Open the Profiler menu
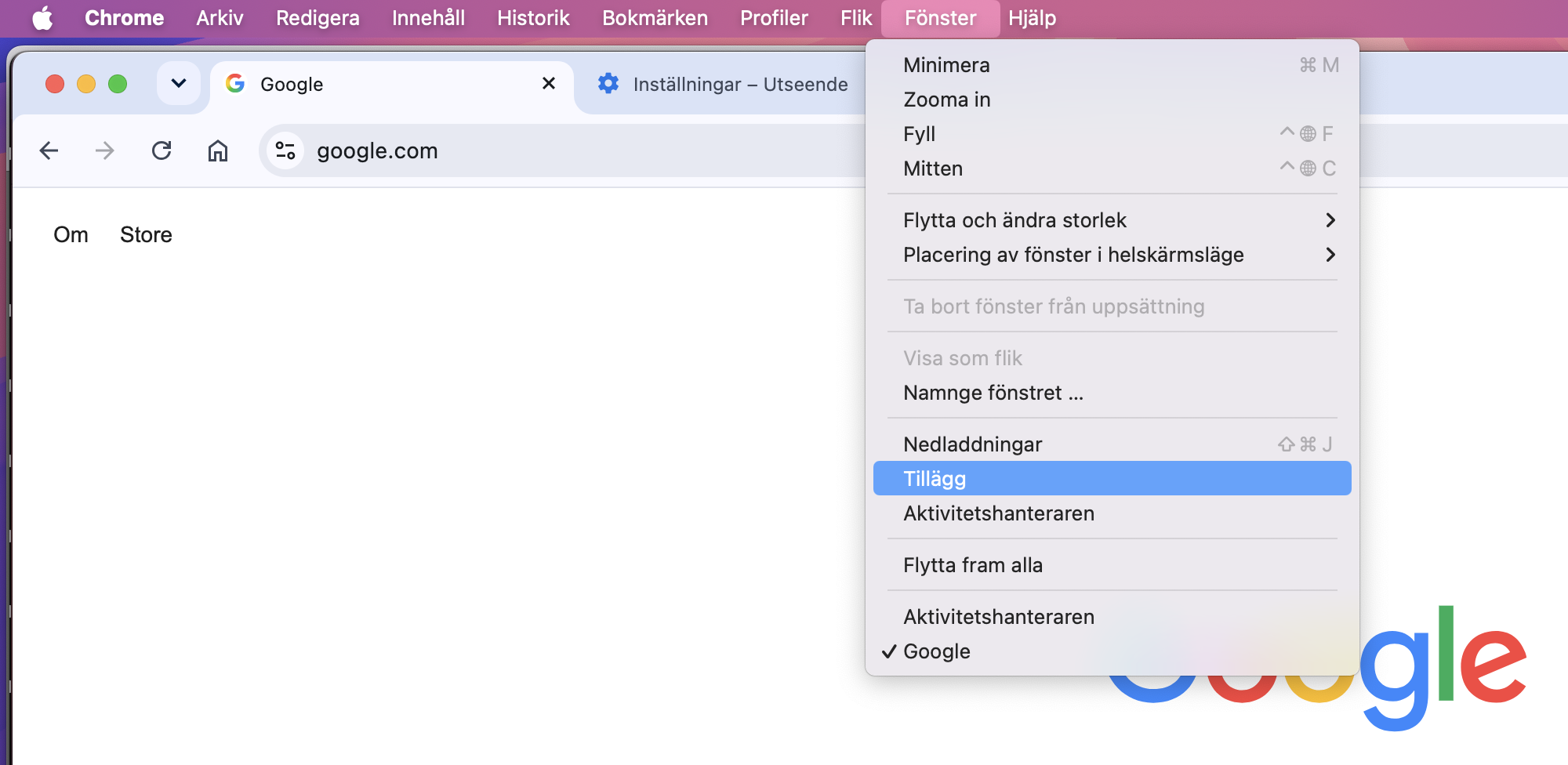Viewport: 1568px width, 765px height. 774,18
